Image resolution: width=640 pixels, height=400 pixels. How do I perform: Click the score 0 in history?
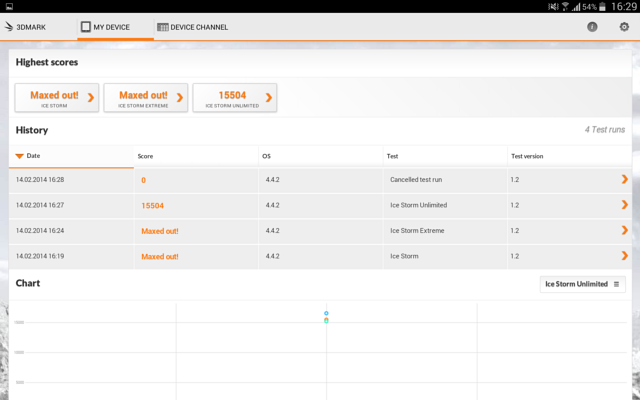pos(143,180)
